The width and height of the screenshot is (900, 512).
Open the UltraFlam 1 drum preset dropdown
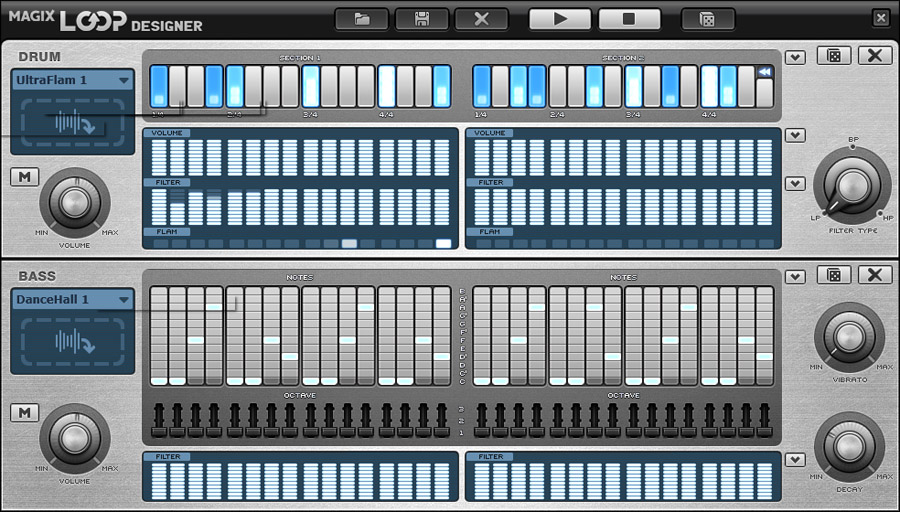point(124,80)
